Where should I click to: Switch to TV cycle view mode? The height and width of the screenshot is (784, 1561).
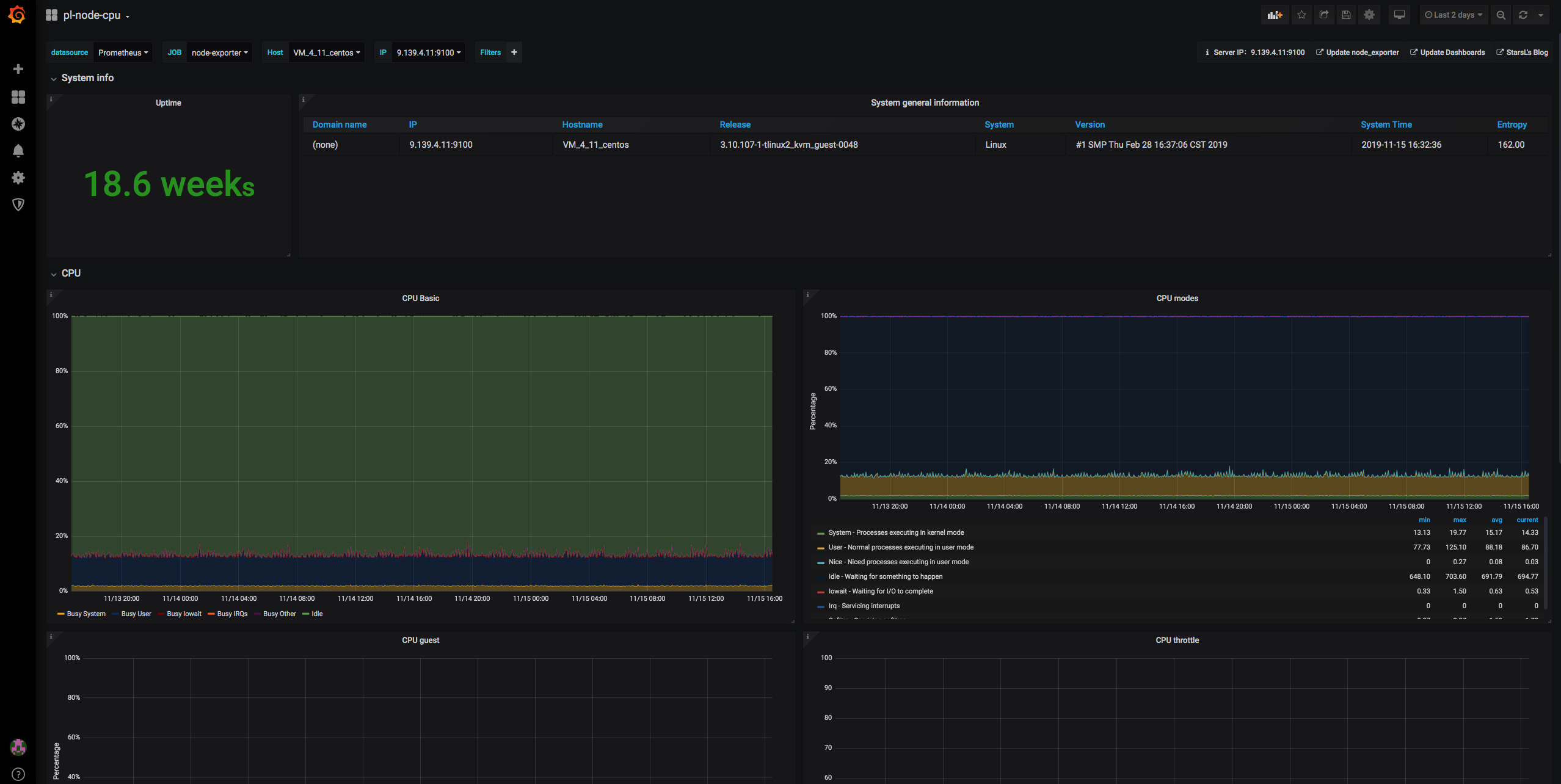tap(1399, 15)
